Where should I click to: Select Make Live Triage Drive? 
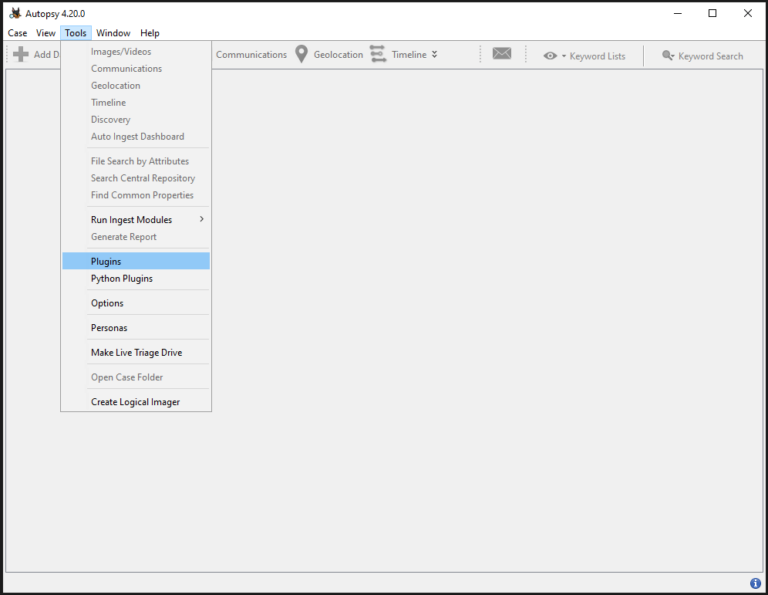136,353
